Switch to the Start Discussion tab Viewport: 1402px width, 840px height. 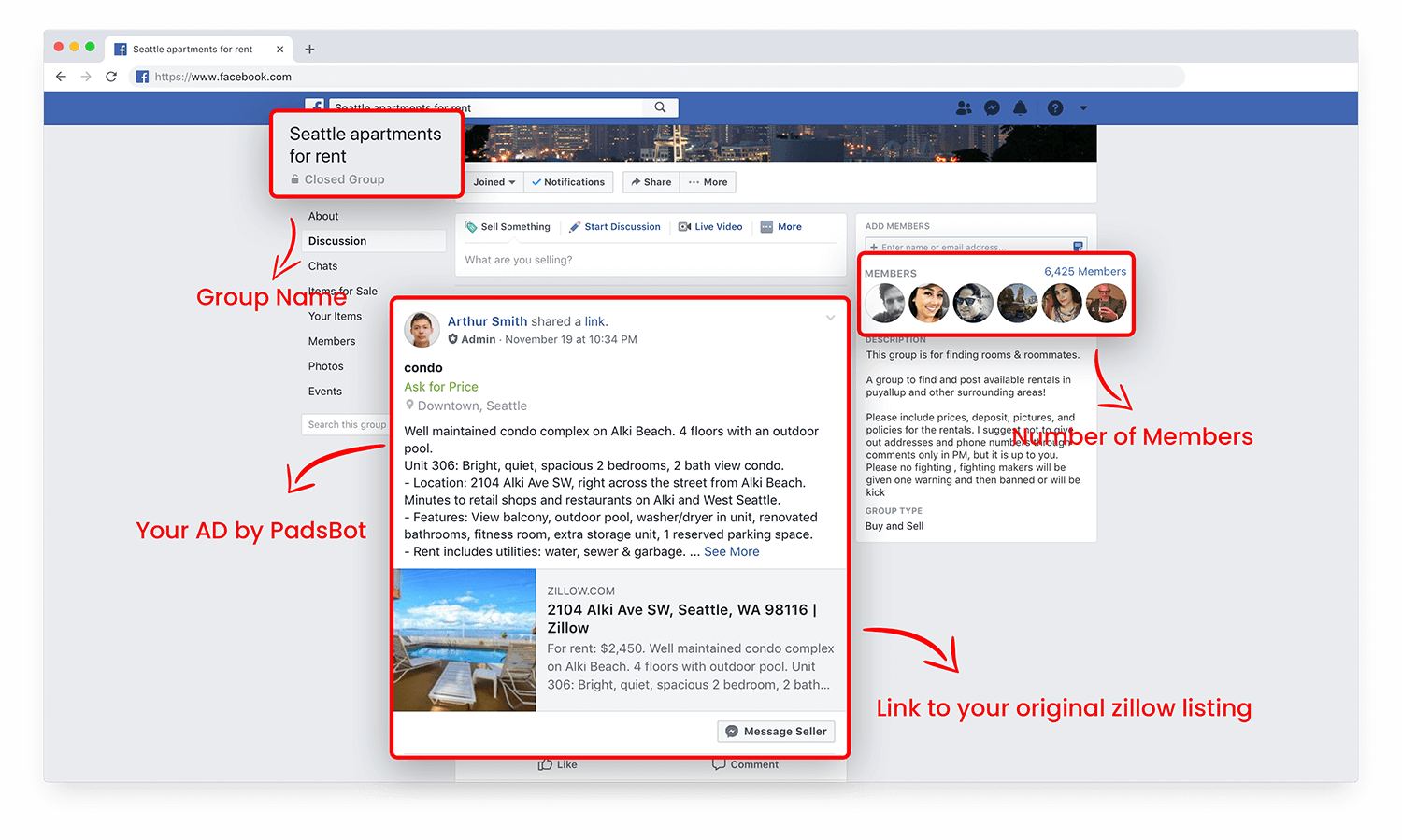coord(615,227)
